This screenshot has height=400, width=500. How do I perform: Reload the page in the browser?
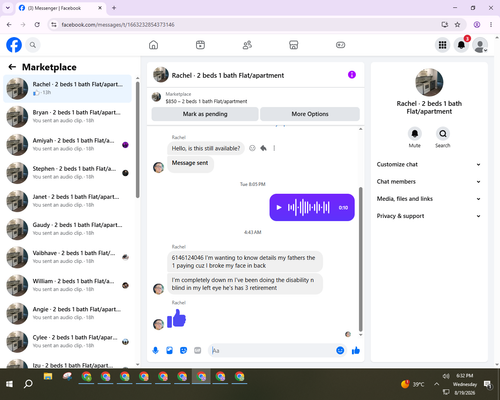tap(37, 25)
